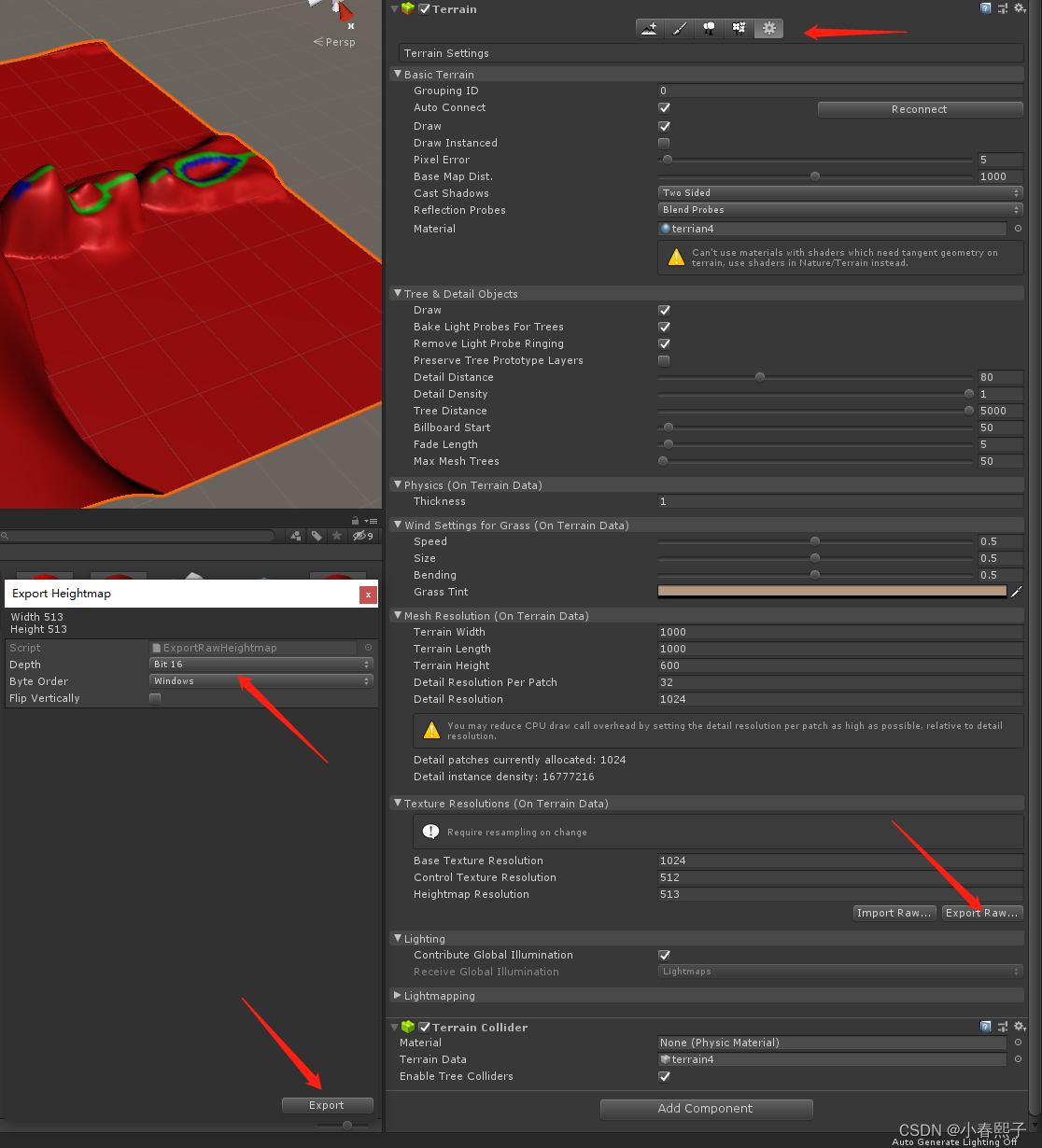
Task: Click the Terrain component help icon
Action: tap(986, 7)
